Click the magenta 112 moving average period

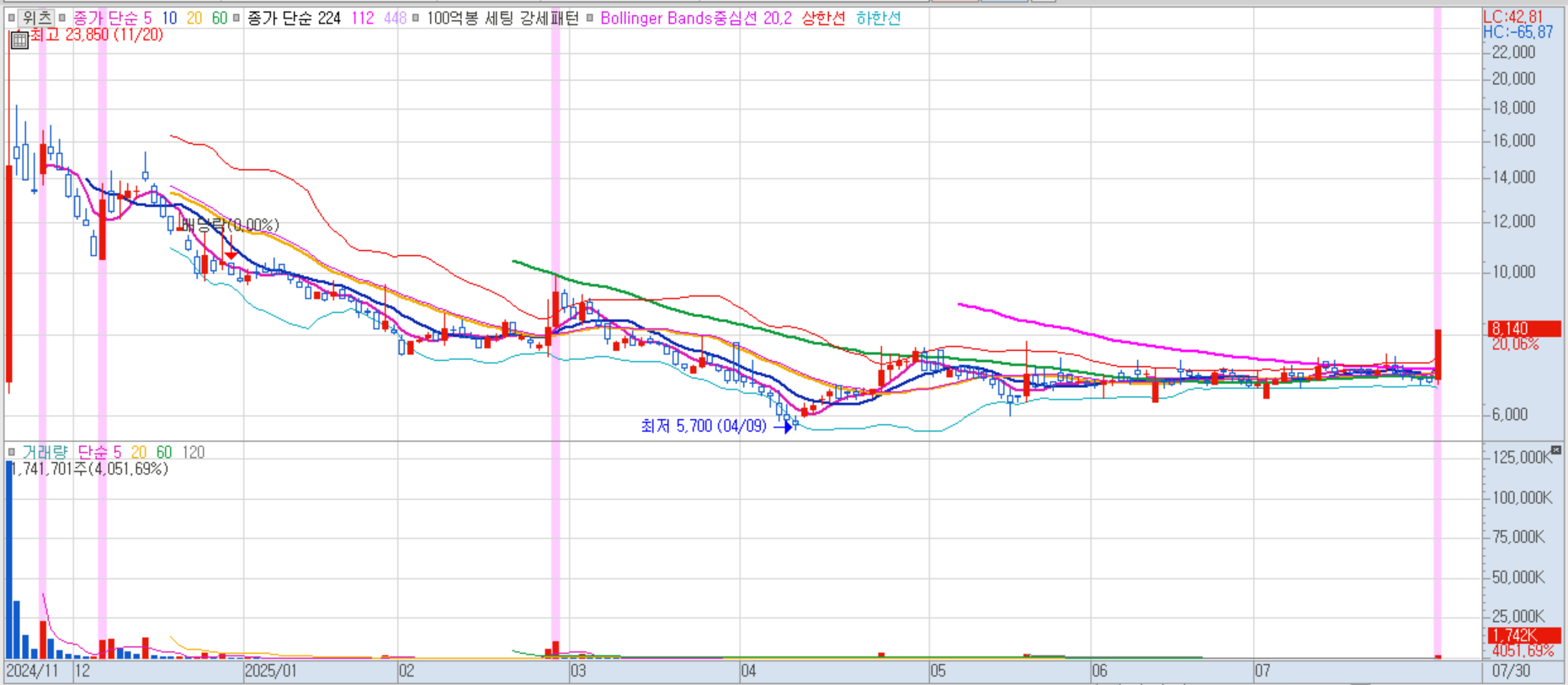363,18
